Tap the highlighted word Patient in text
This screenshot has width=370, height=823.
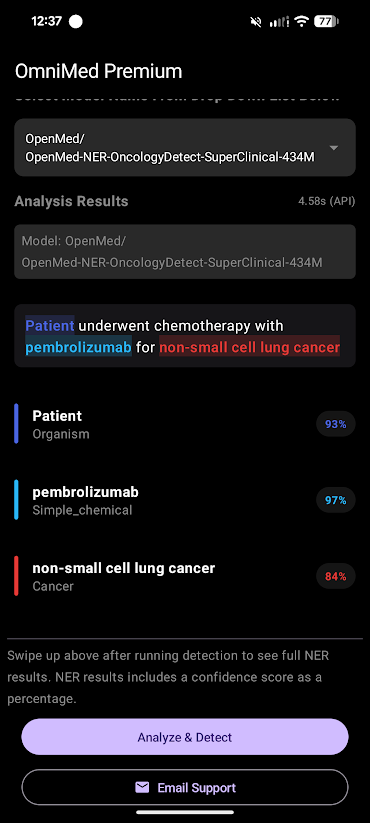coord(50,325)
